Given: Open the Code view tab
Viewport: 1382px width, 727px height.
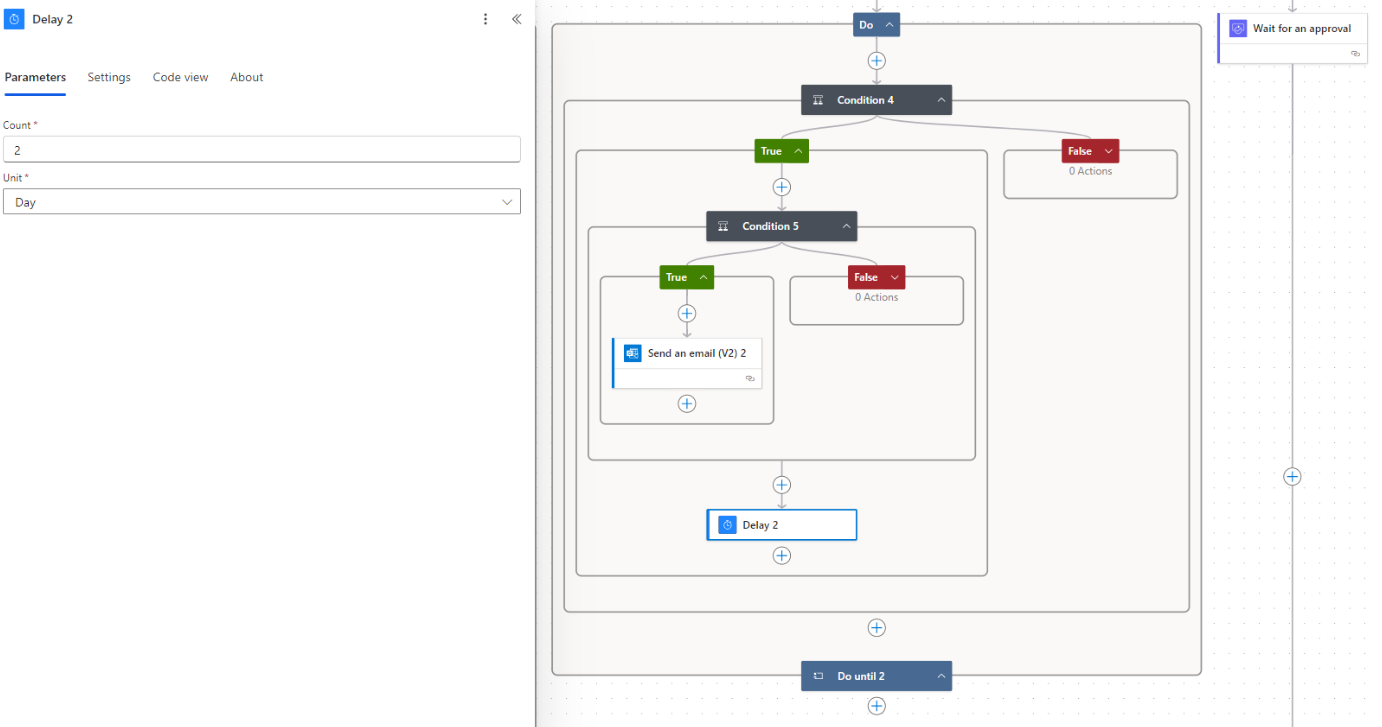Looking at the screenshot, I should pyautogui.click(x=180, y=77).
